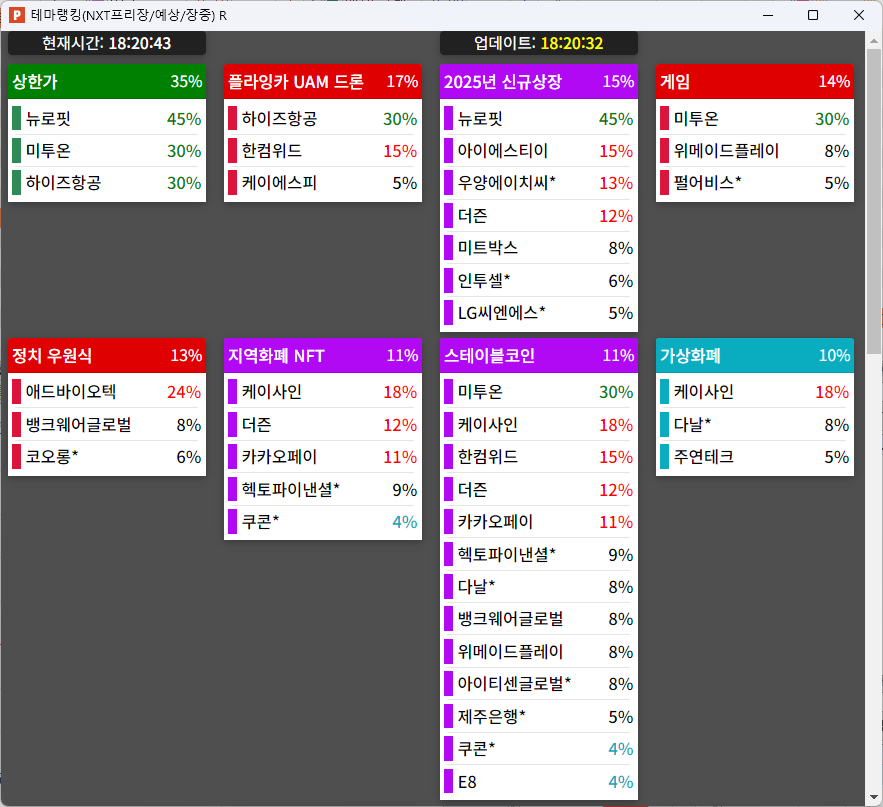Minimize the 테마랭킹 window
The height and width of the screenshot is (807, 883).
click(x=768, y=15)
